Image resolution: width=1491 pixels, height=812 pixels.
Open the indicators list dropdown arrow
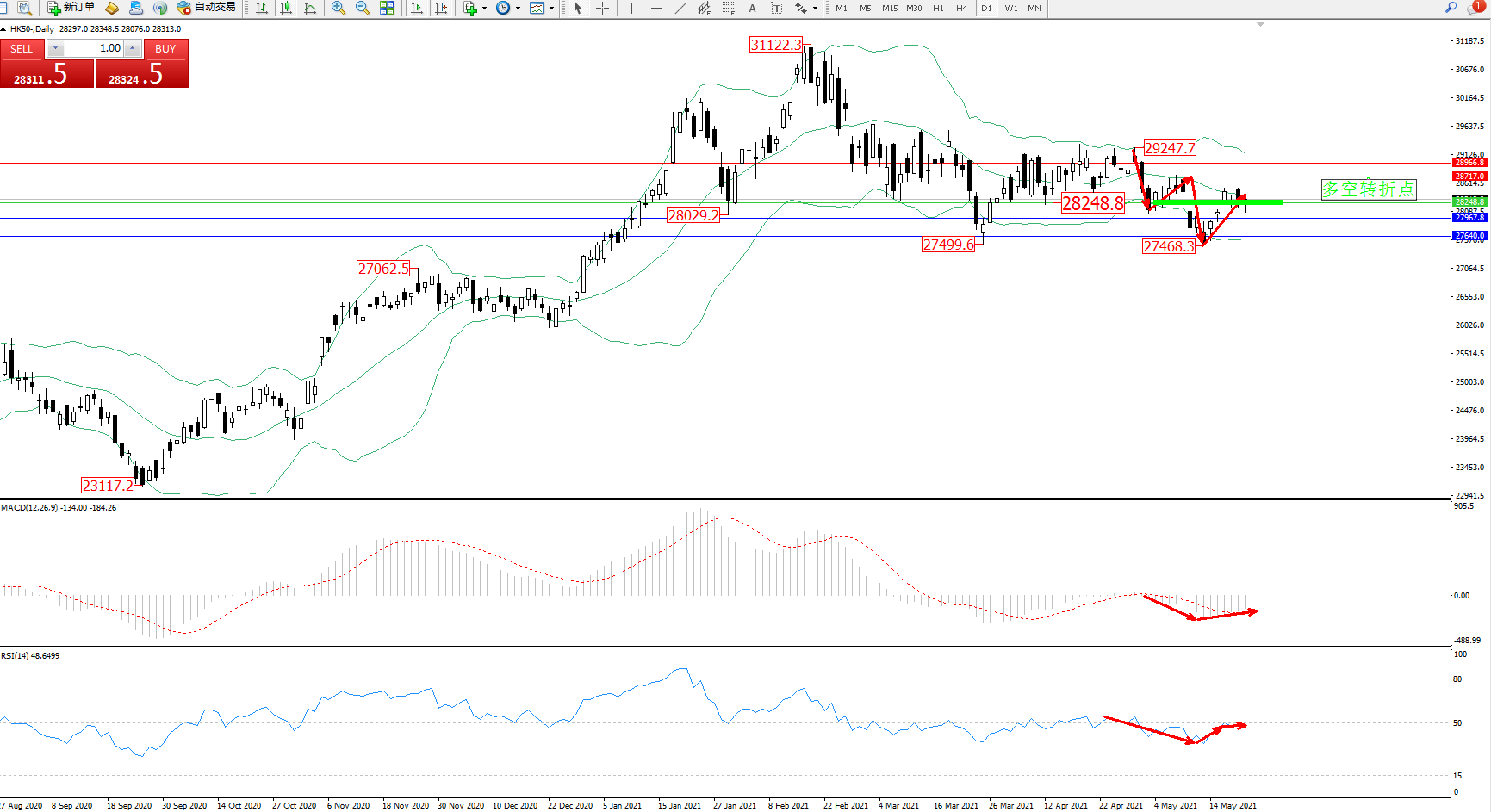tap(484, 9)
